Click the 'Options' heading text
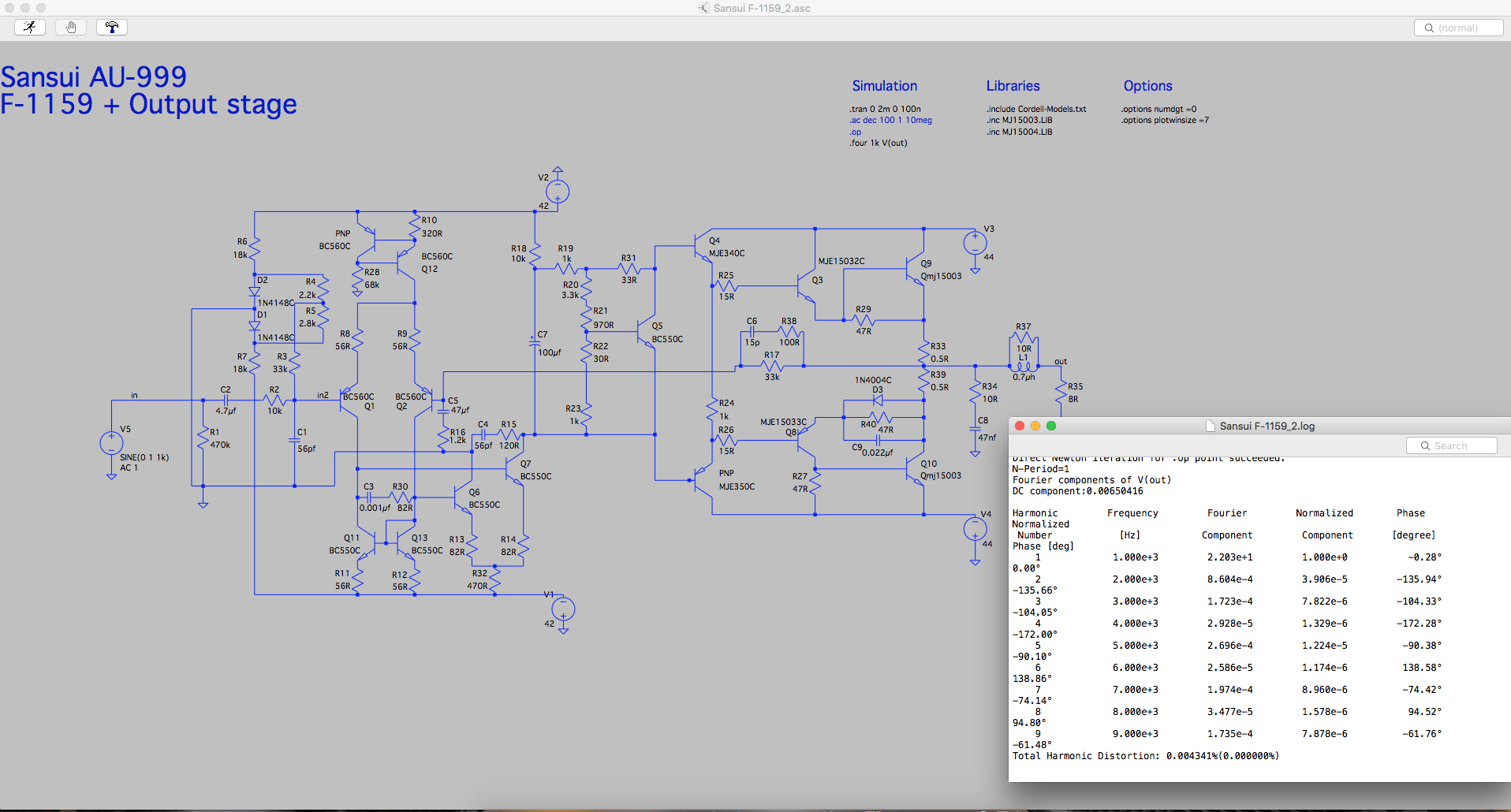This screenshot has width=1511, height=812. 1147,86
